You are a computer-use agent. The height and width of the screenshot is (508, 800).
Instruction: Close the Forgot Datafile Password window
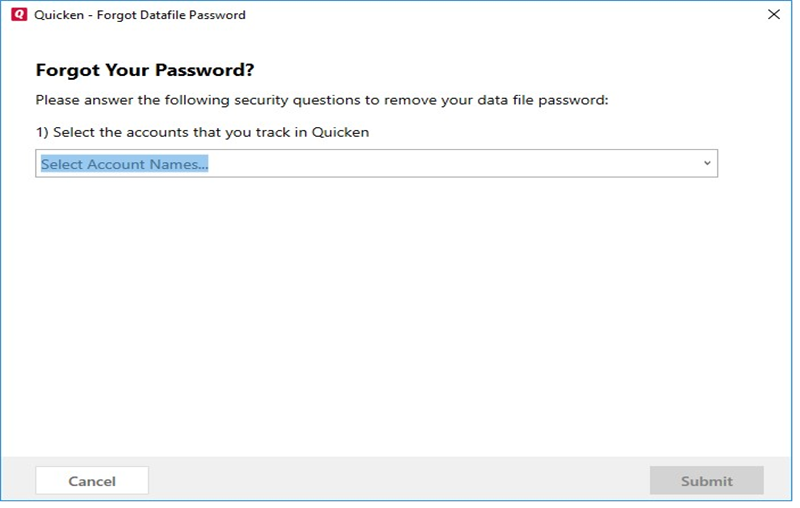[x=773, y=15]
